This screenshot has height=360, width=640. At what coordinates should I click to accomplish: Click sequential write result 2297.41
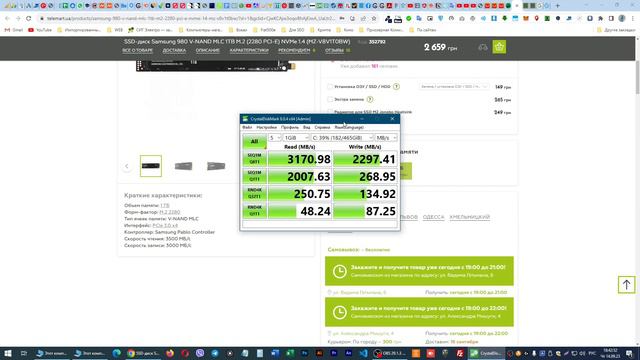point(365,159)
